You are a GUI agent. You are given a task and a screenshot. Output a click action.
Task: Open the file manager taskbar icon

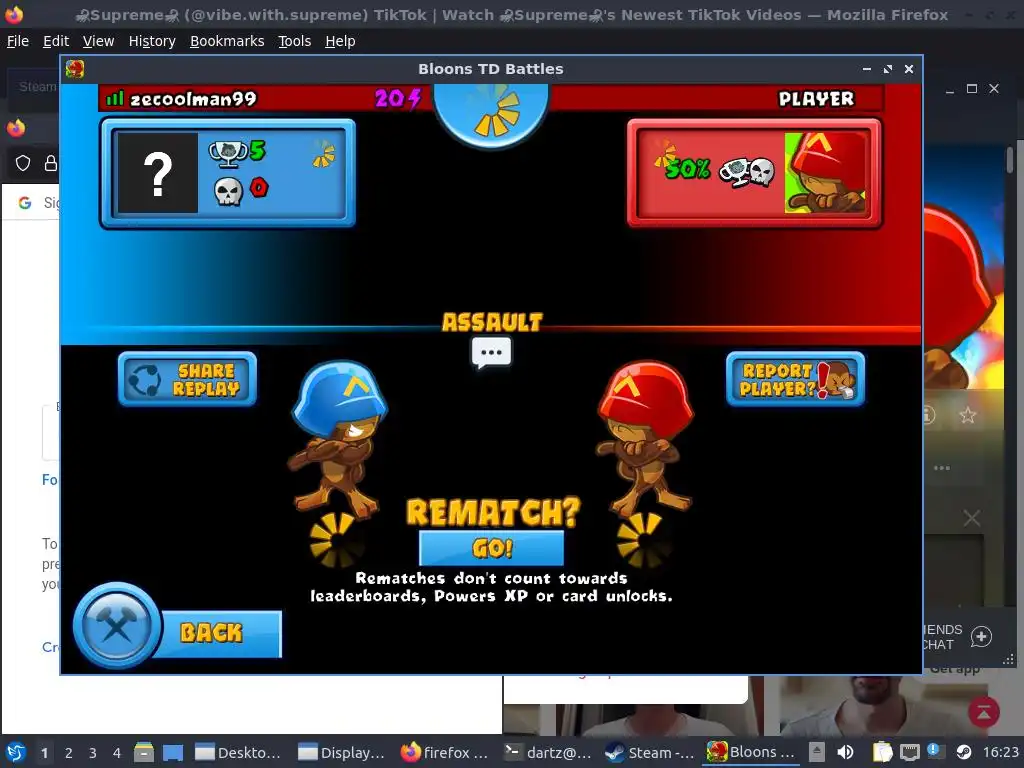click(x=144, y=752)
